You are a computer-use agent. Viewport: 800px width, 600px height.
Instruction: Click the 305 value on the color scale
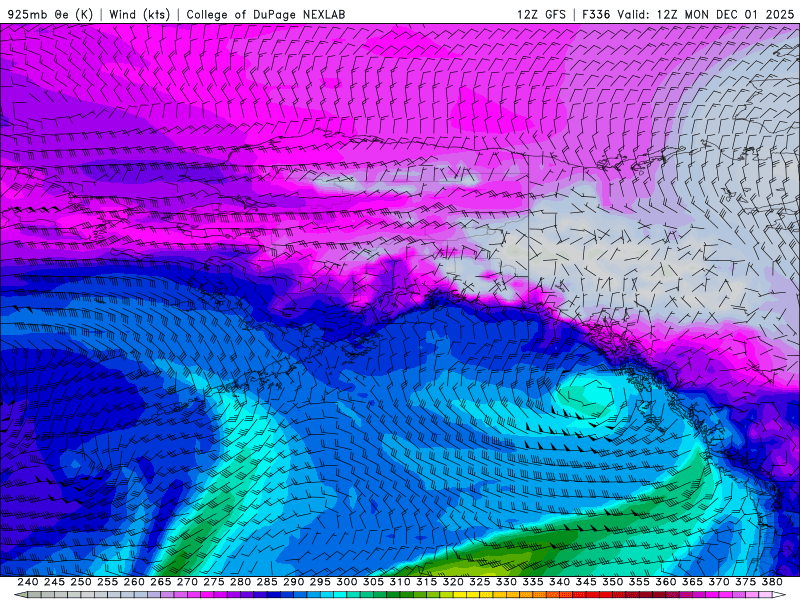[373, 582]
